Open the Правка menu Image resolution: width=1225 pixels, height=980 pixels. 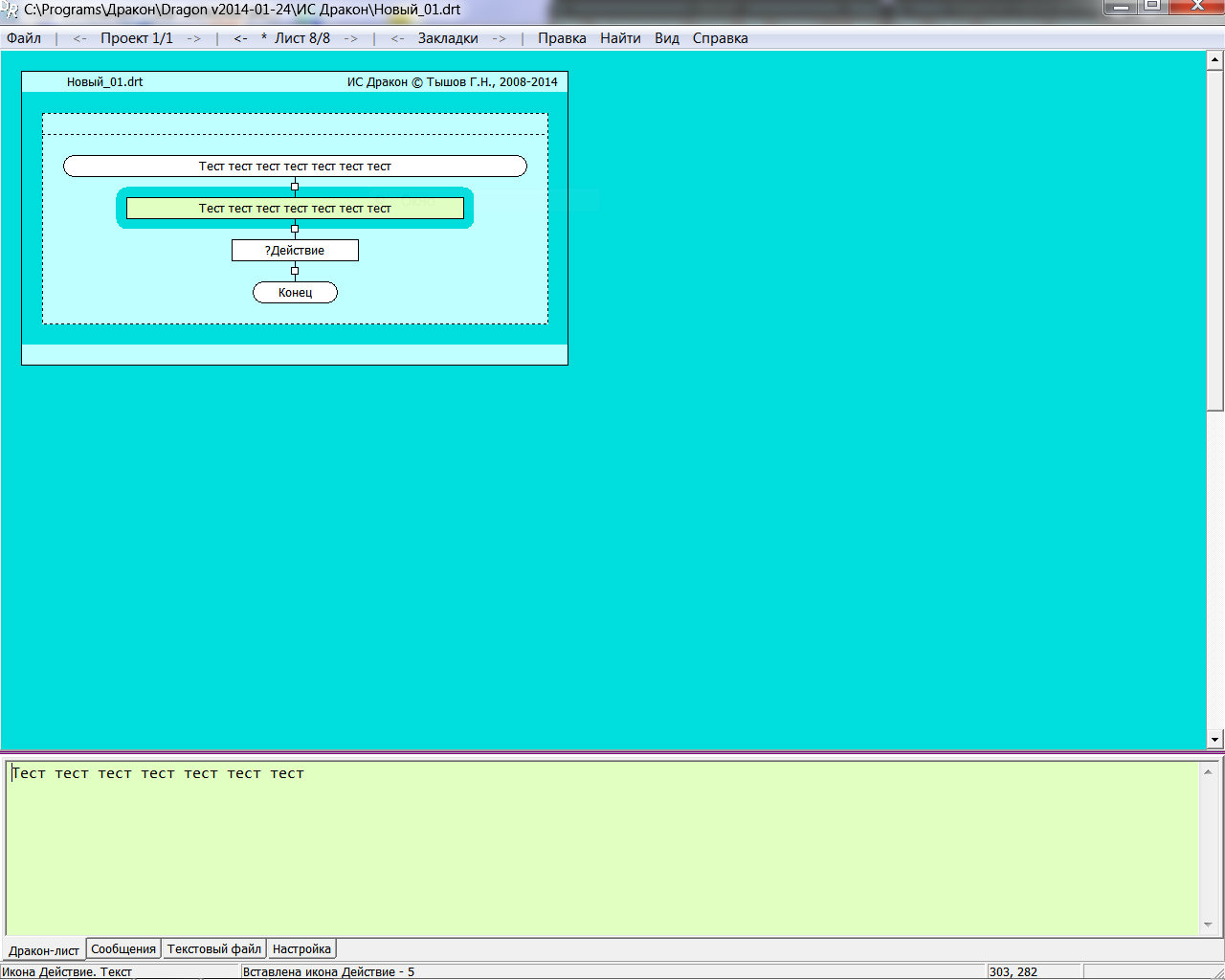[562, 38]
